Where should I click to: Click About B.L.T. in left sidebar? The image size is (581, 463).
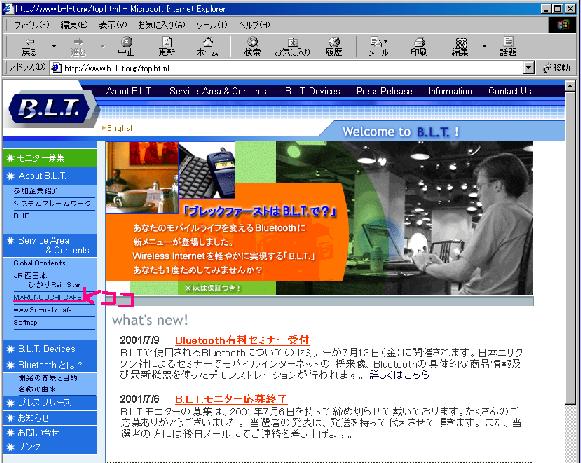click(x=50, y=176)
